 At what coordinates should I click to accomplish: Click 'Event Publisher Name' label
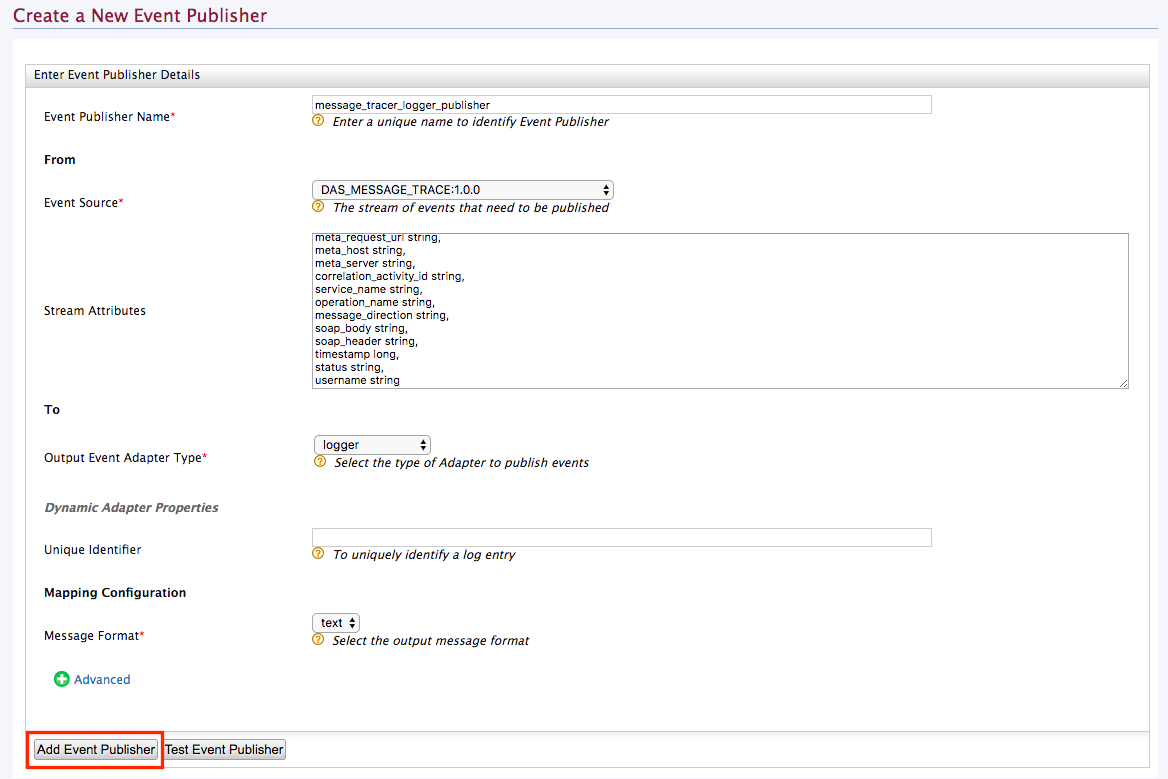tap(107, 117)
